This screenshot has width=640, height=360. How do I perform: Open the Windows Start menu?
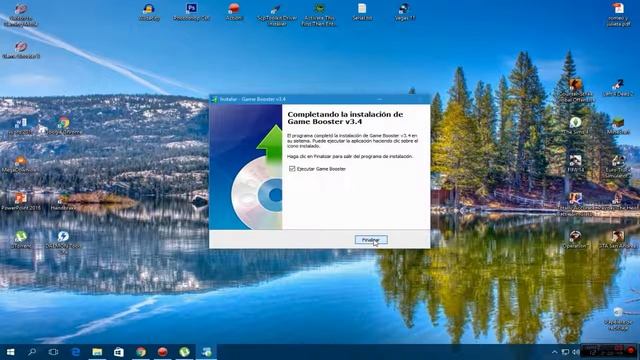click(11, 352)
